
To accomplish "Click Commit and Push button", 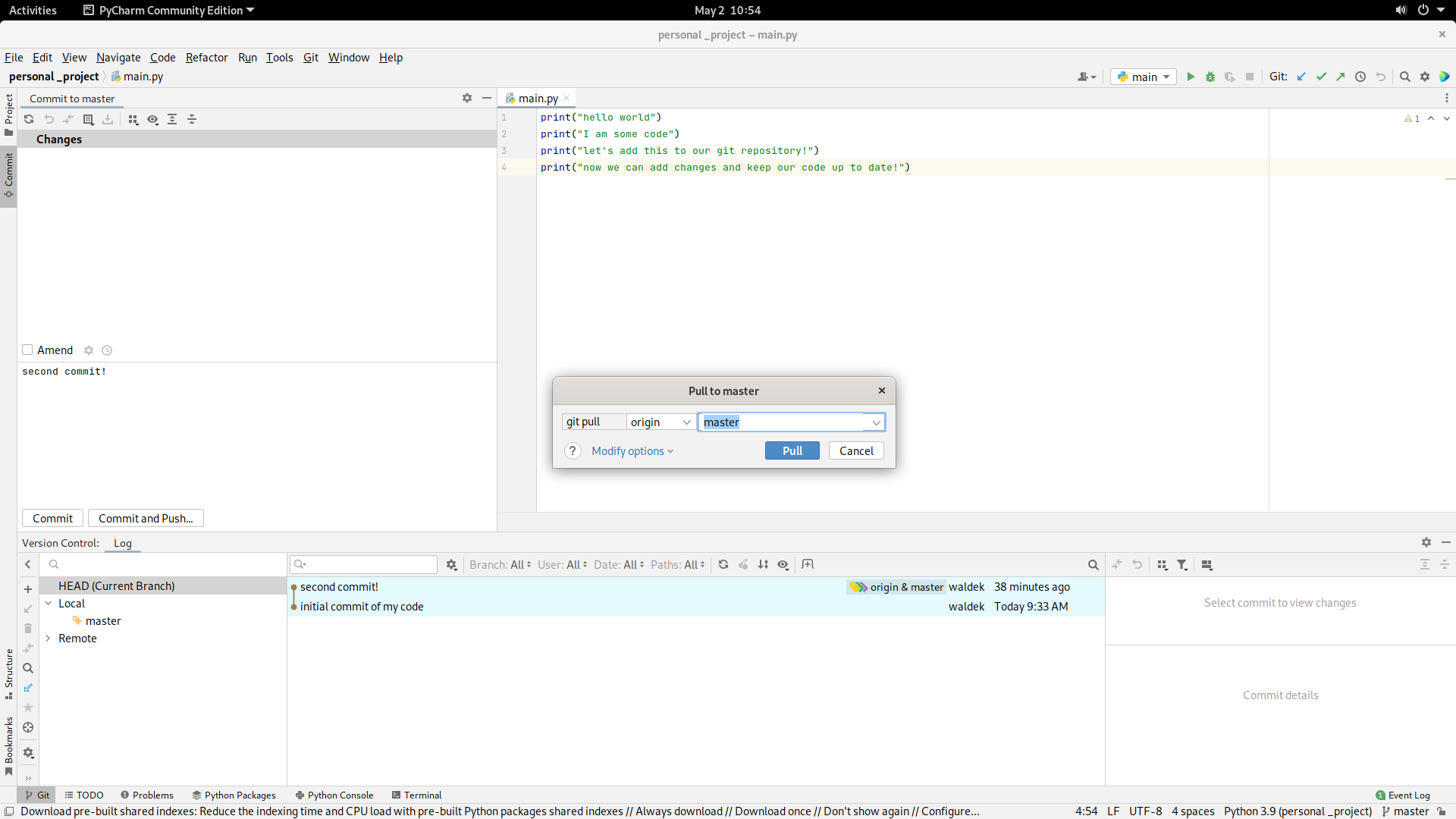I will [x=146, y=518].
